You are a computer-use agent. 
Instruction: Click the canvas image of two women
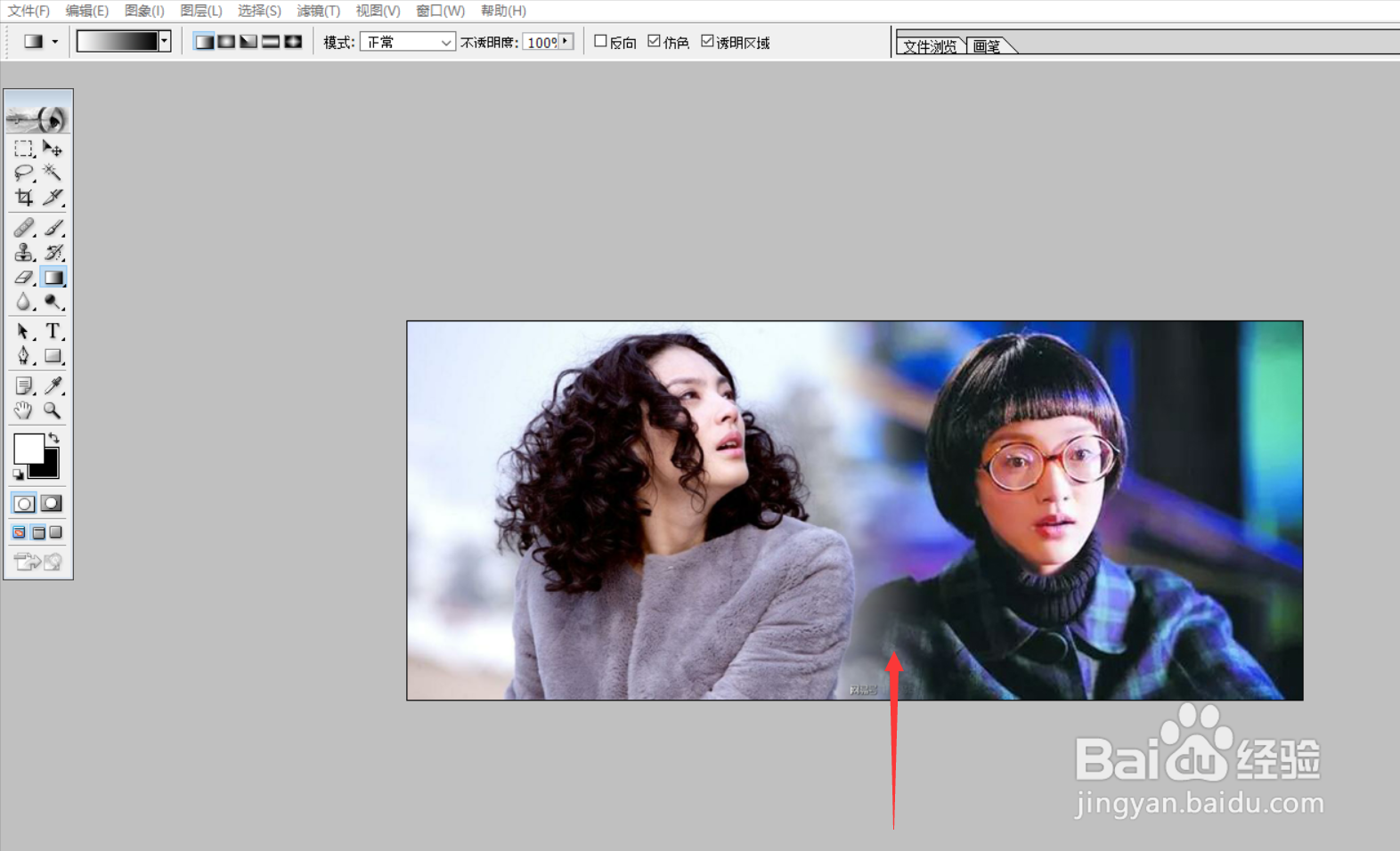[855, 510]
